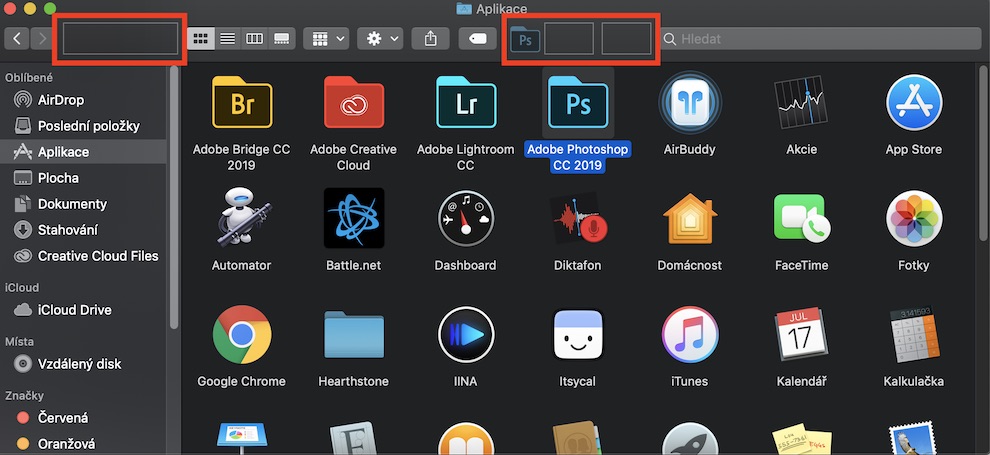Select the Domácnost home app
Image resolution: width=990 pixels, height=455 pixels.
(689, 218)
